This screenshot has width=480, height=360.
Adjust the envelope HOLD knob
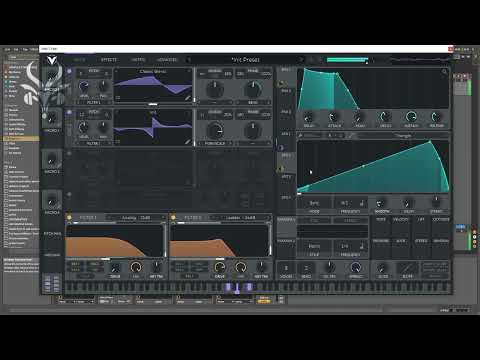[359, 117]
